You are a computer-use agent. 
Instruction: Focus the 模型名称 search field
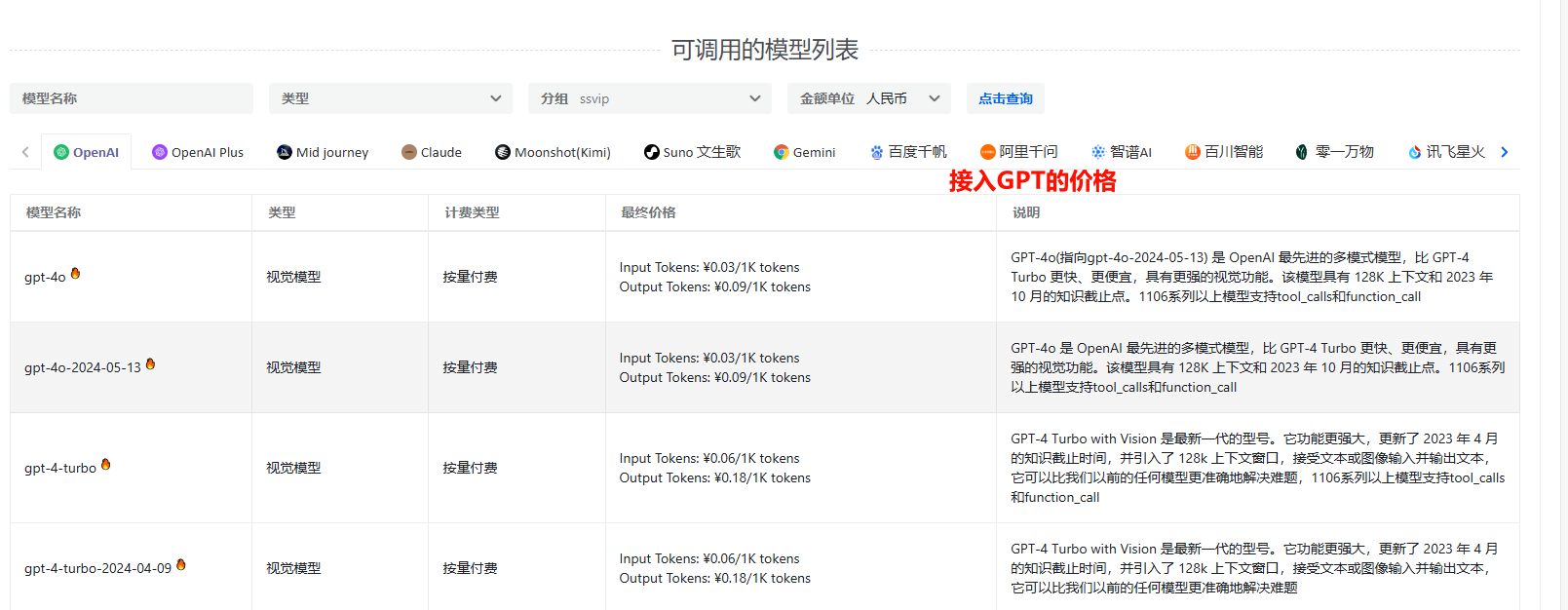tap(132, 98)
